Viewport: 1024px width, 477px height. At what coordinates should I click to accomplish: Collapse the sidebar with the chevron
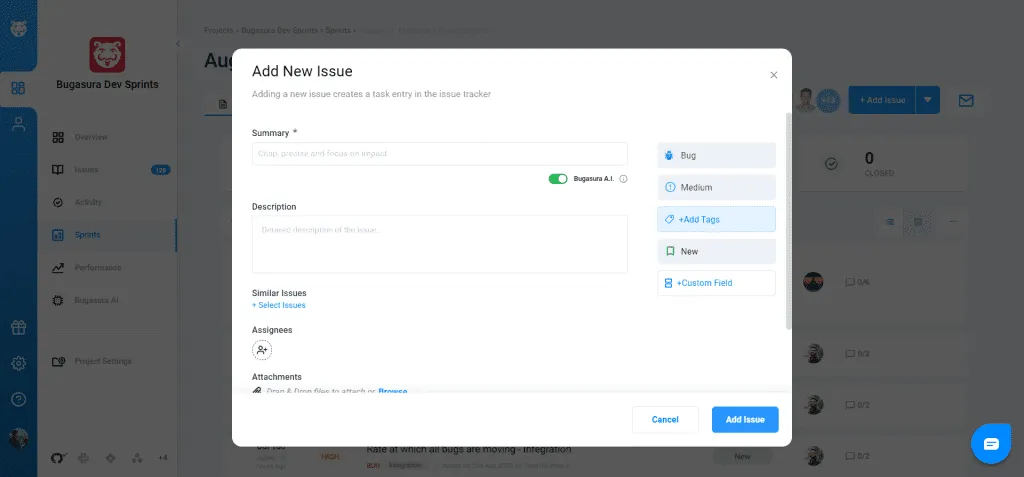[x=178, y=44]
